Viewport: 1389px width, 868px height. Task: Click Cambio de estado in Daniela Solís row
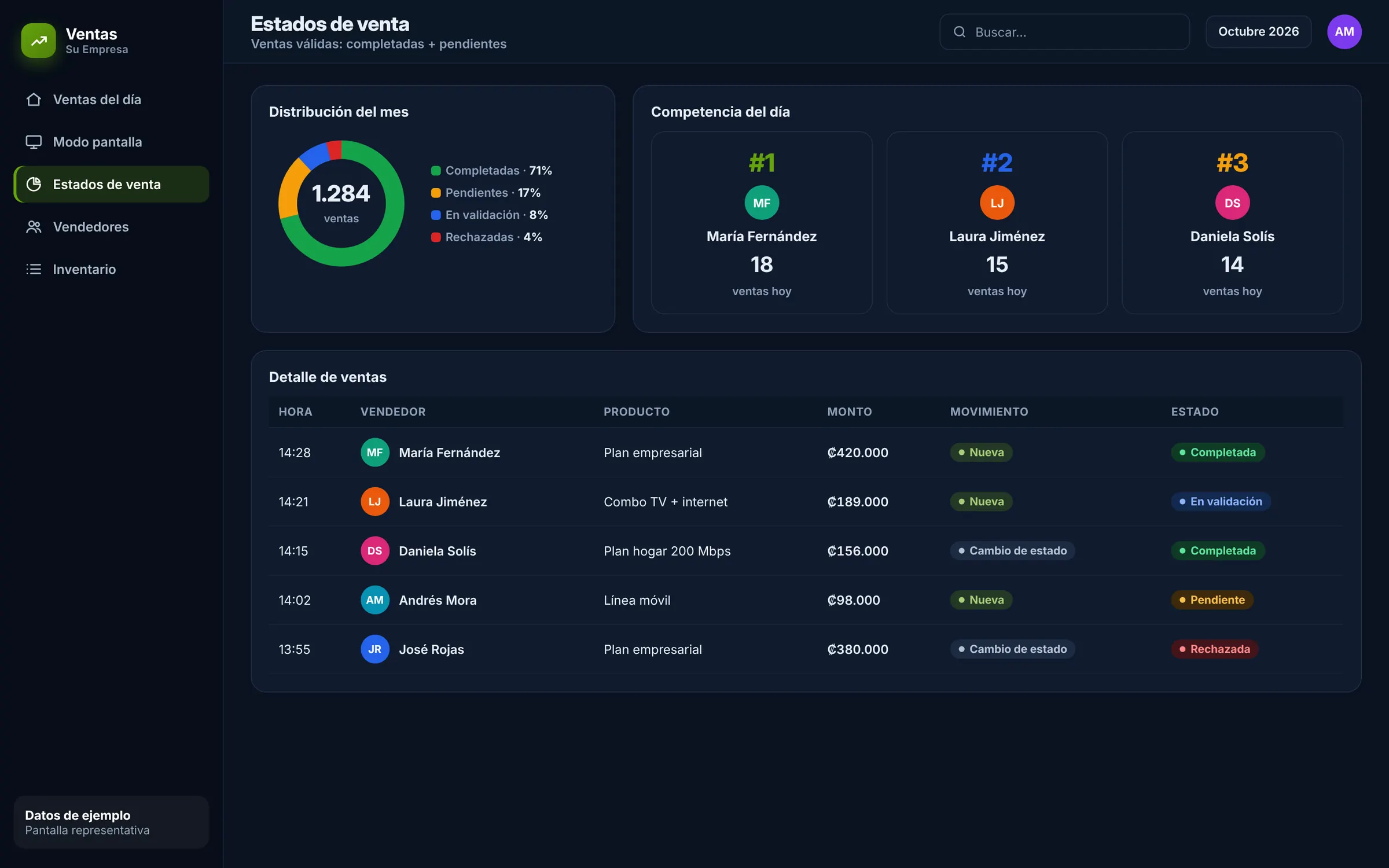coord(1013,551)
